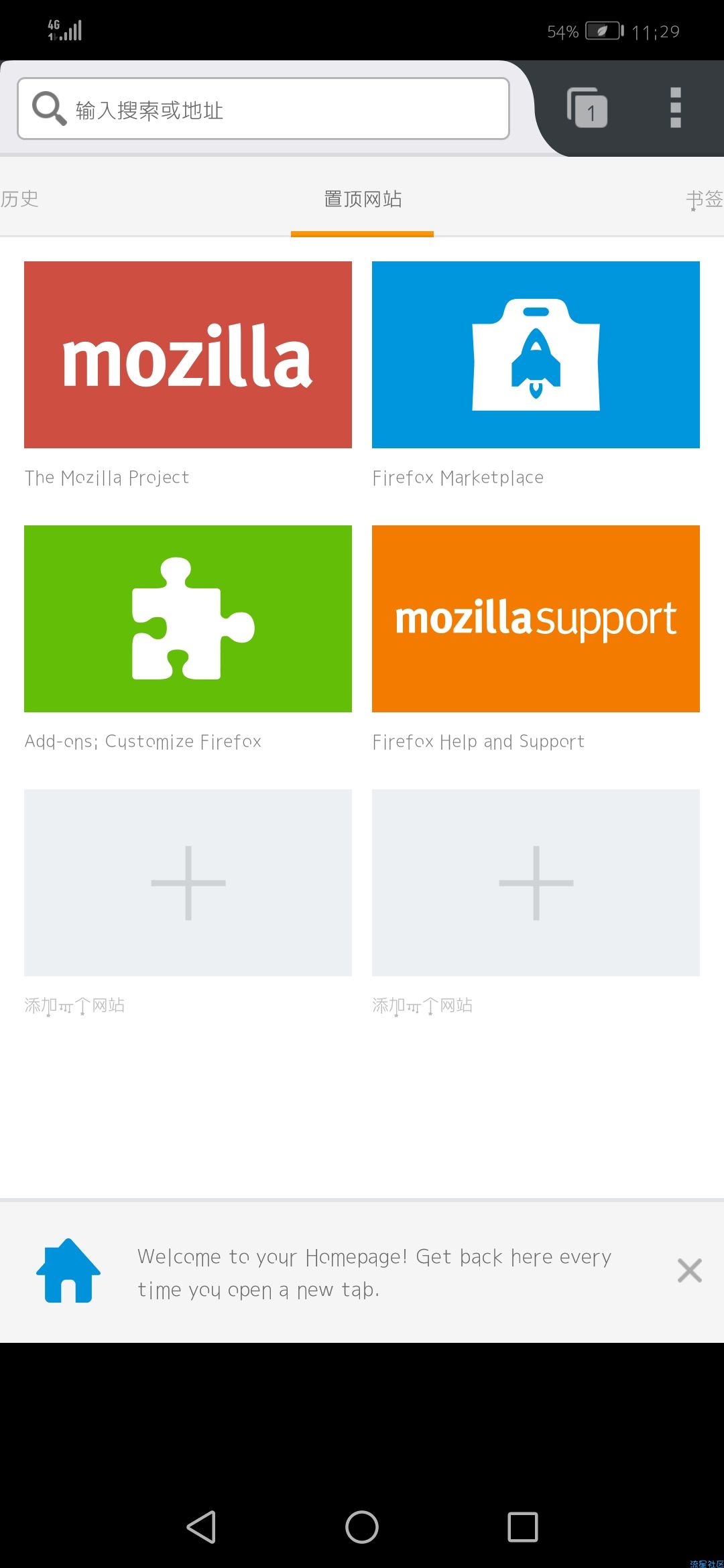Tap the Android home circle button
This screenshot has height=1568, width=724.
(x=362, y=1527)
